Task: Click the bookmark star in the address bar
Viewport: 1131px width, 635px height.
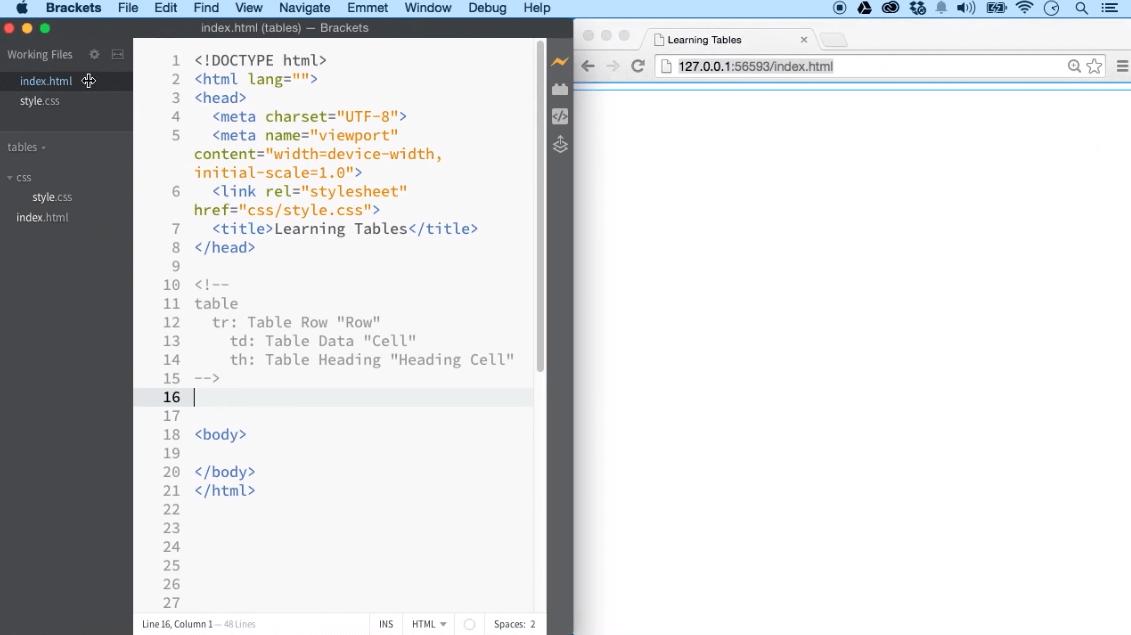Action: 1094,66
